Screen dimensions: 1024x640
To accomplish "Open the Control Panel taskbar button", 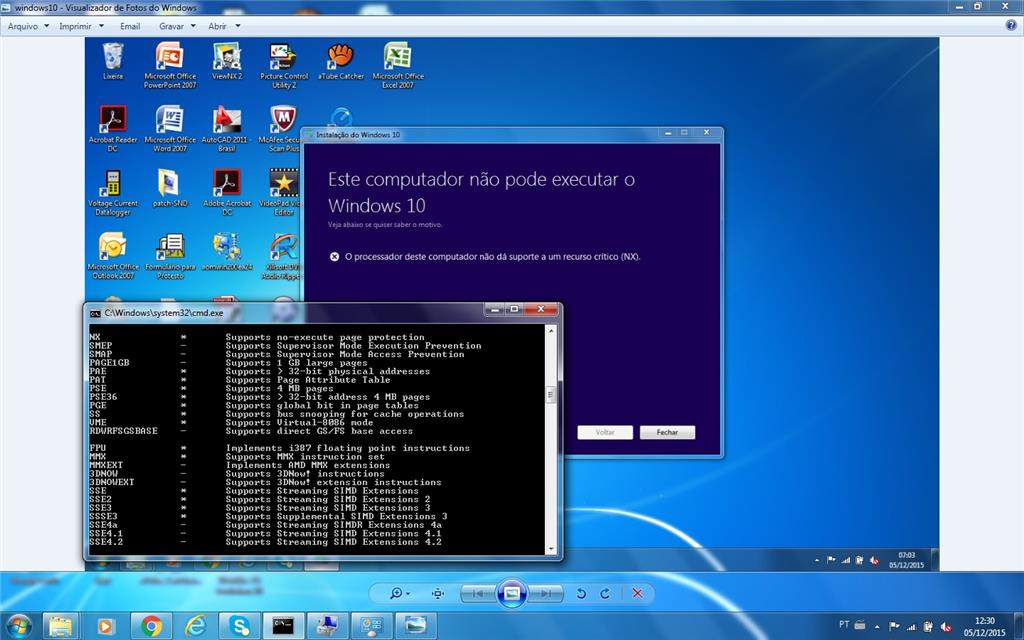I will 372,626.
